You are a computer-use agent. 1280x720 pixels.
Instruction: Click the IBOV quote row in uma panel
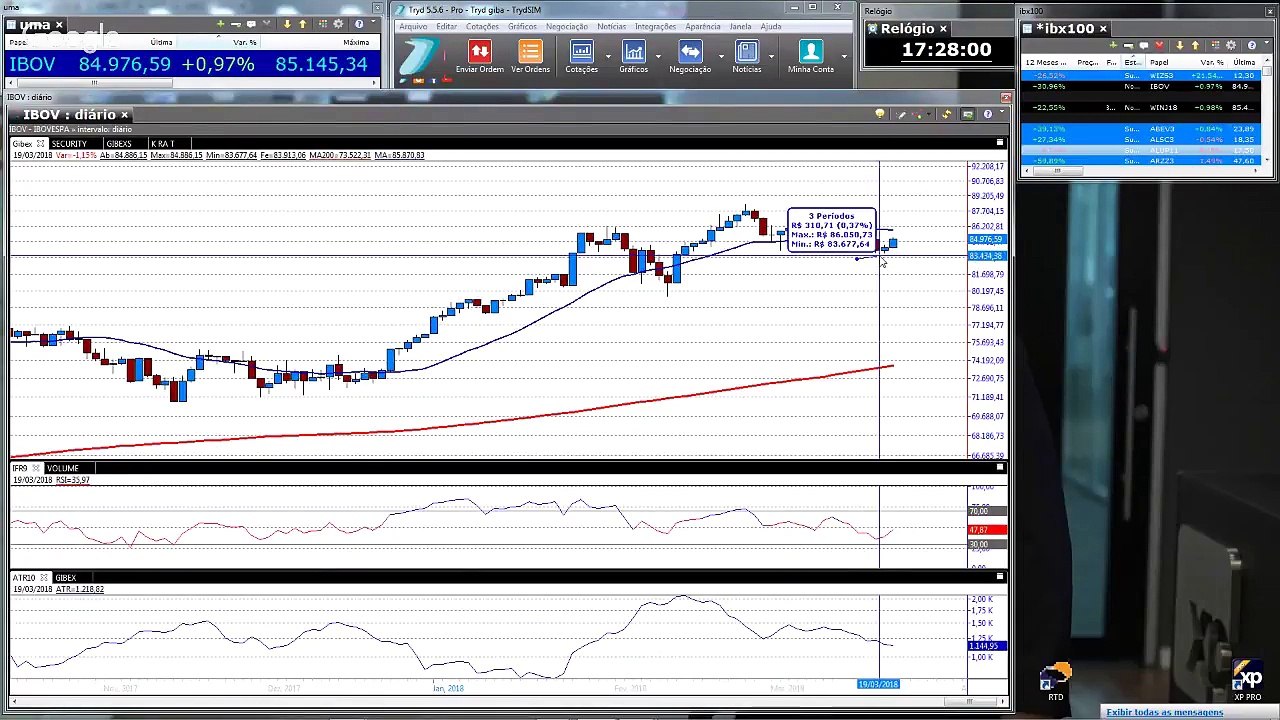click(x=190, y=64)
